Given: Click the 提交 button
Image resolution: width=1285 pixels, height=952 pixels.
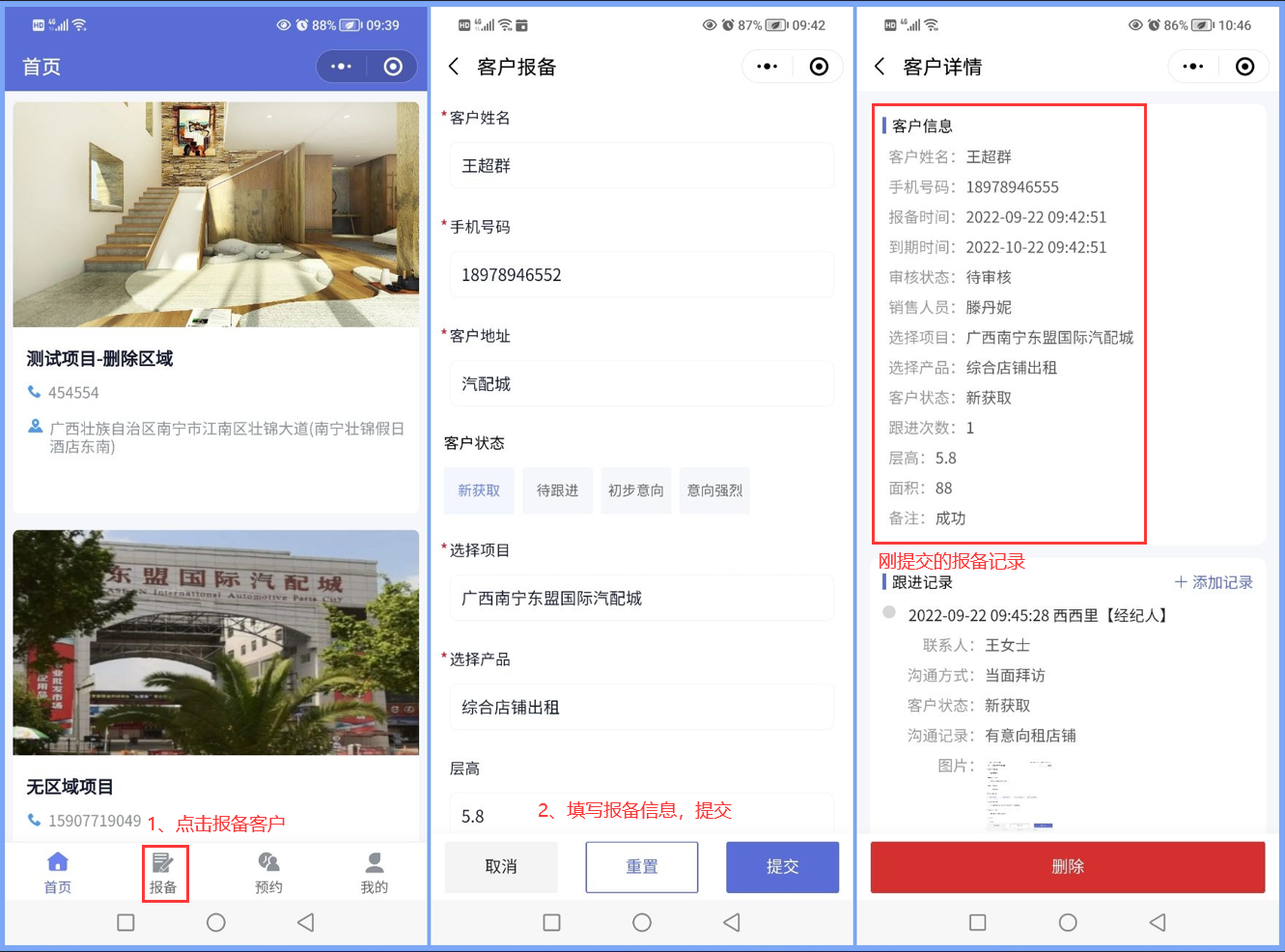Looking at the screenshot, I should click(783, 867).
